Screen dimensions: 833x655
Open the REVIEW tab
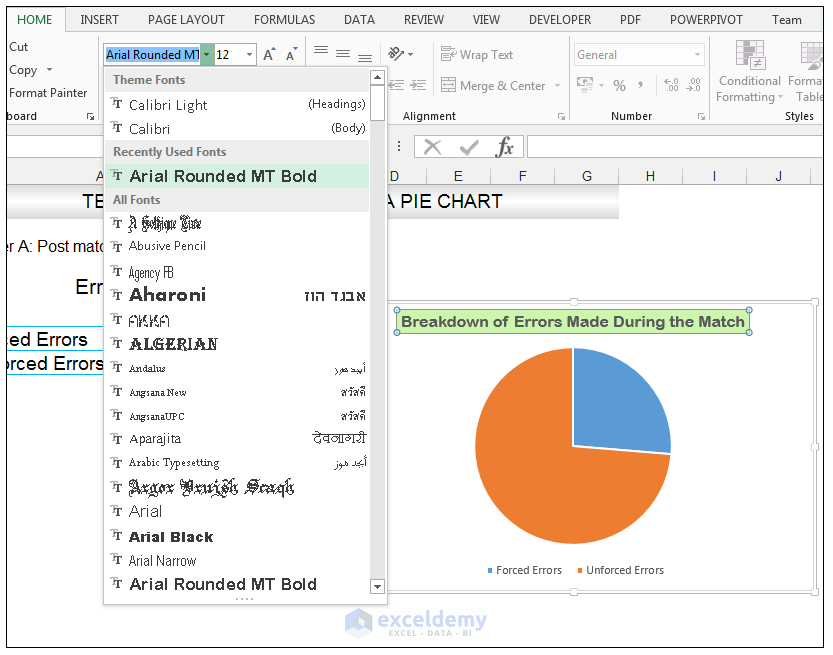pyautogui.click(x=423, y=20)
